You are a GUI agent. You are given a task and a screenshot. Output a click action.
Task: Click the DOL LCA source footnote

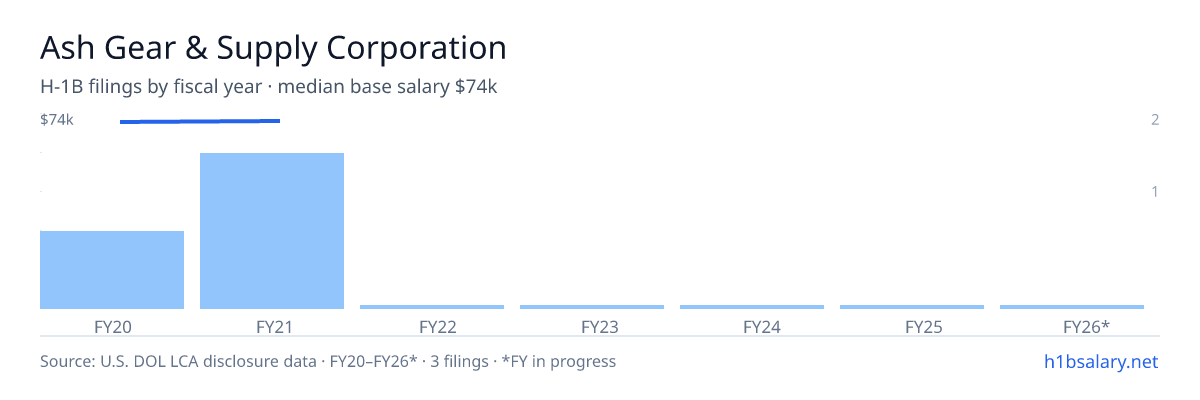coord(328,361)
